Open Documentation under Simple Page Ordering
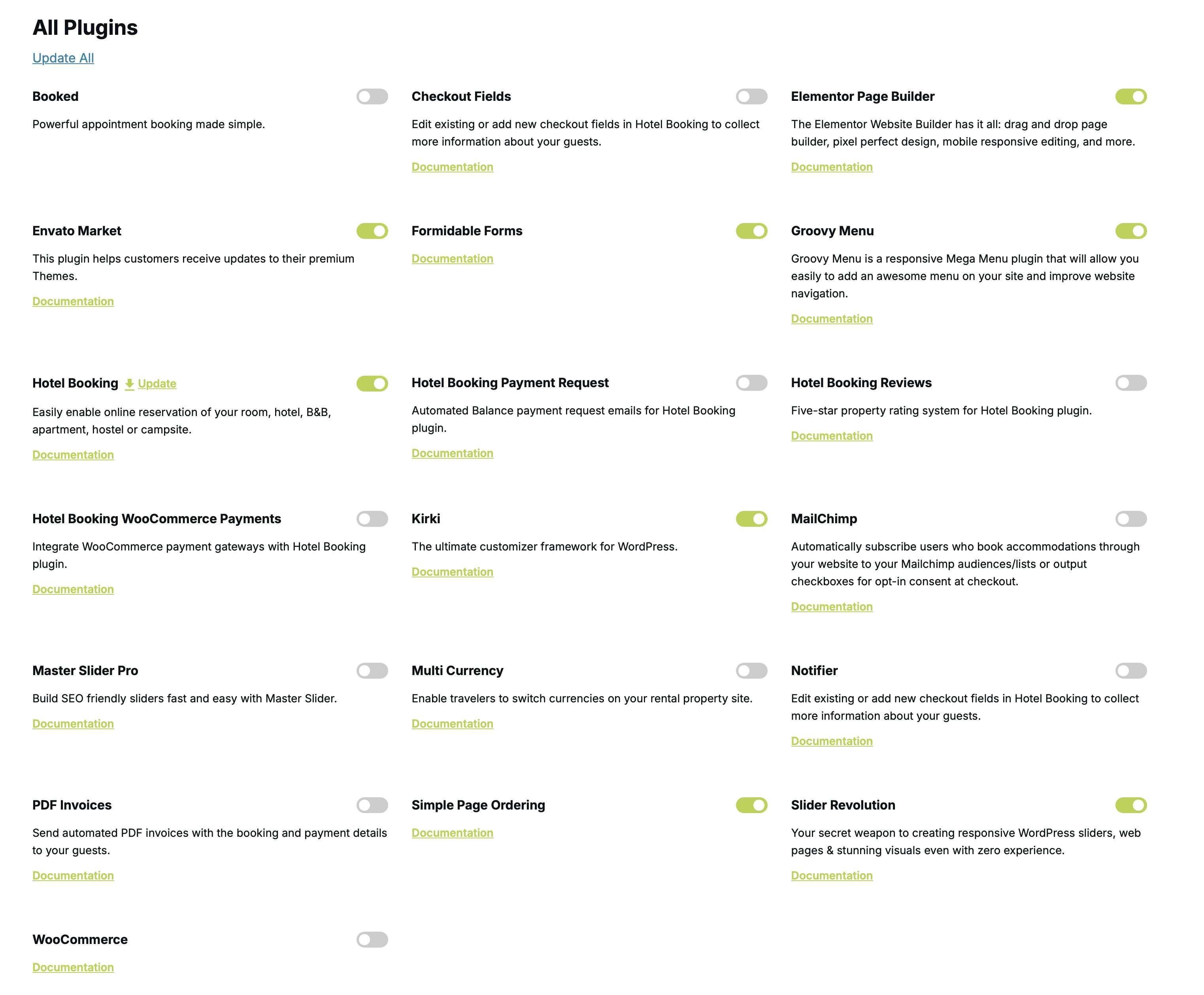This screenshot has height=995, width=1204. [452, 833]
